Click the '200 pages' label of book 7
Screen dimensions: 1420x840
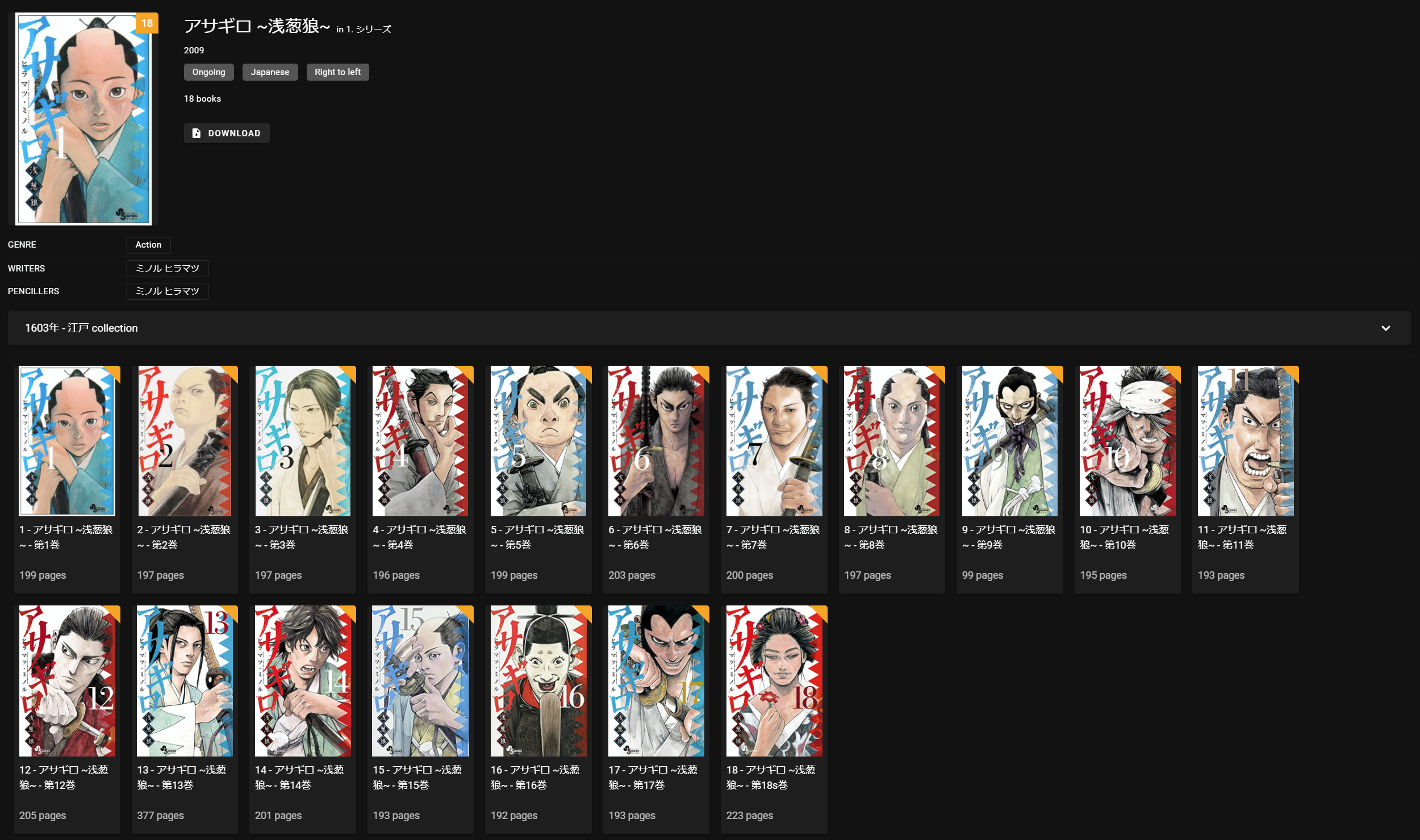pyautogui.click(x=749, y=575)
